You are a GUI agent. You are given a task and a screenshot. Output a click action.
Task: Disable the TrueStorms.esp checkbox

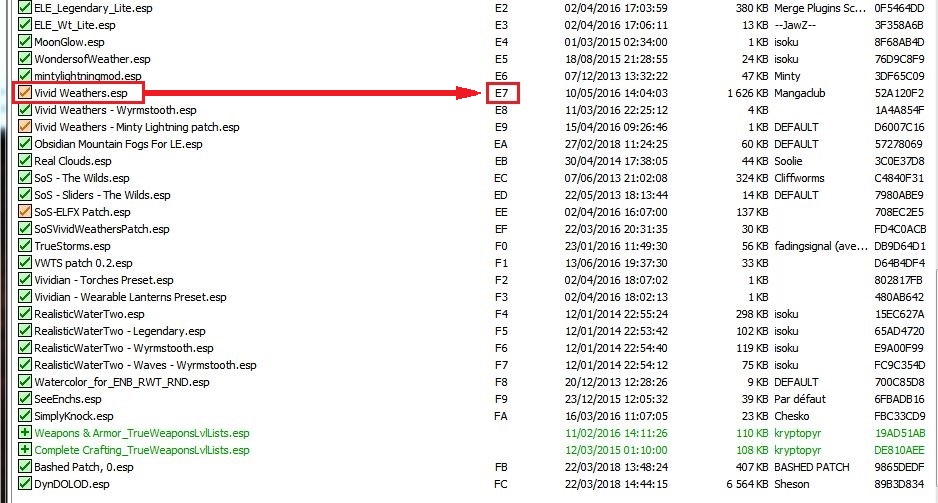(25, 246)
